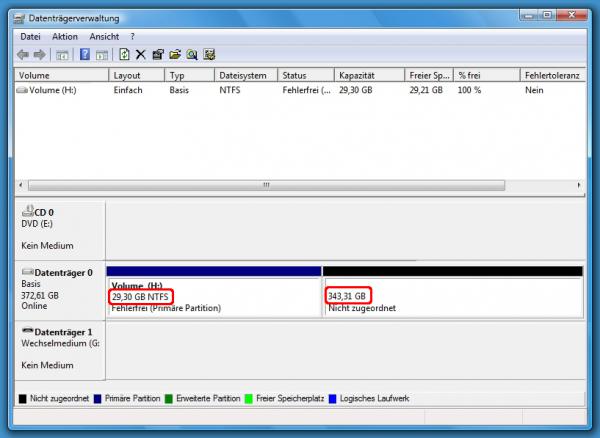Click the Refresh (green arrows) toolbar icon

click(124, 54)
